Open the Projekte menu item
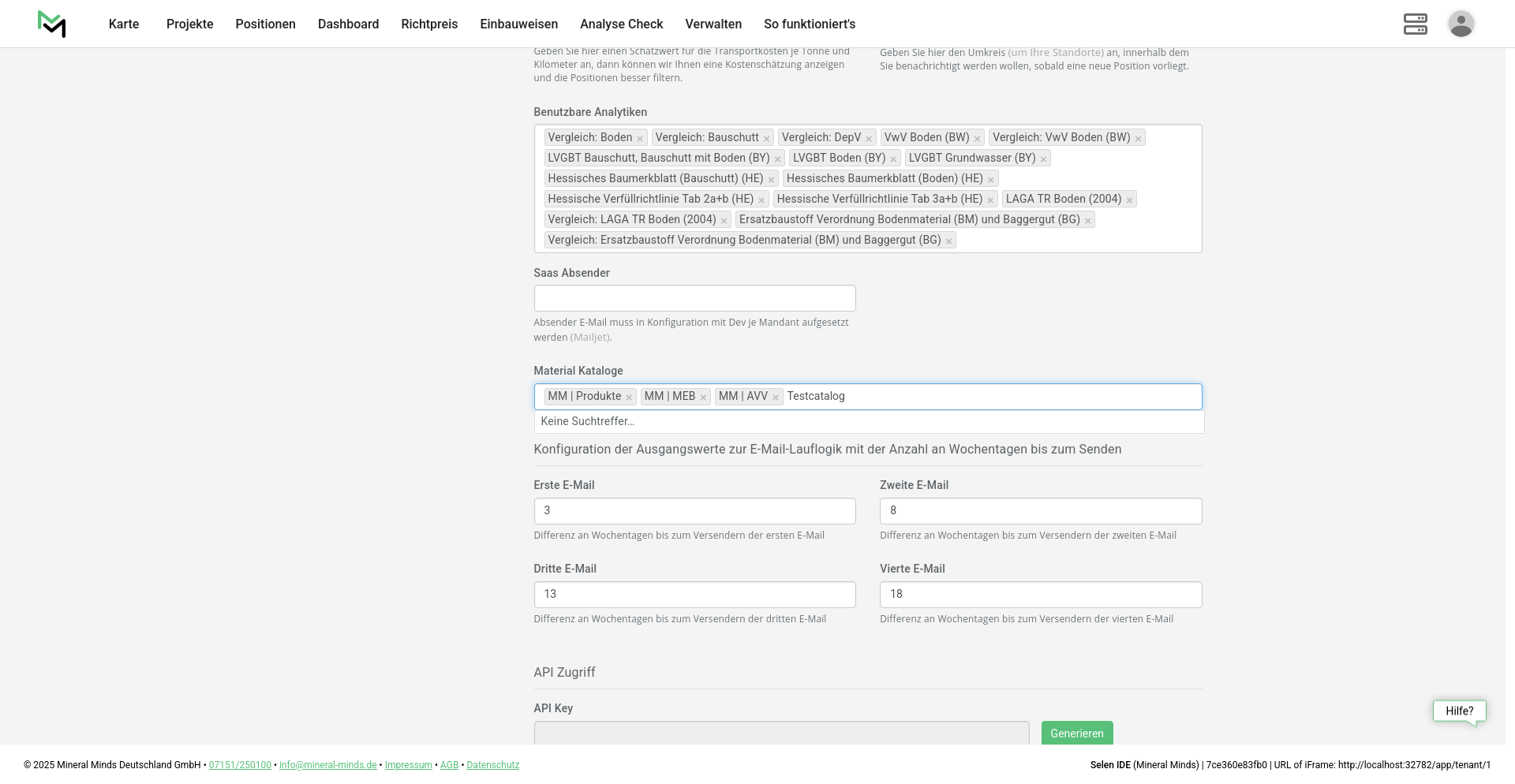This screenshot has width=1515, height=784. click(x=189, y=24)
